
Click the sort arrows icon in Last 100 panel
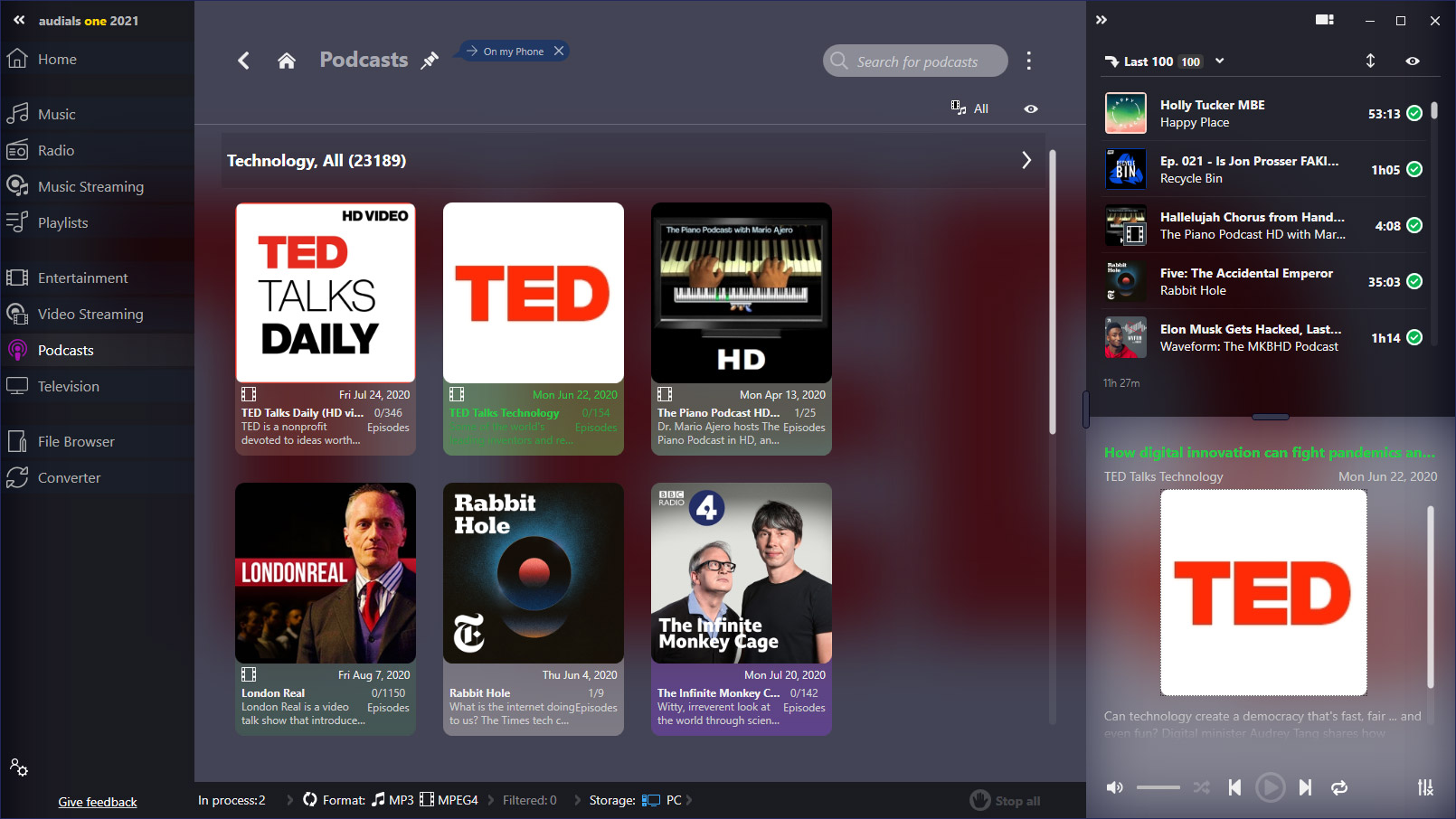[1370, 61]
